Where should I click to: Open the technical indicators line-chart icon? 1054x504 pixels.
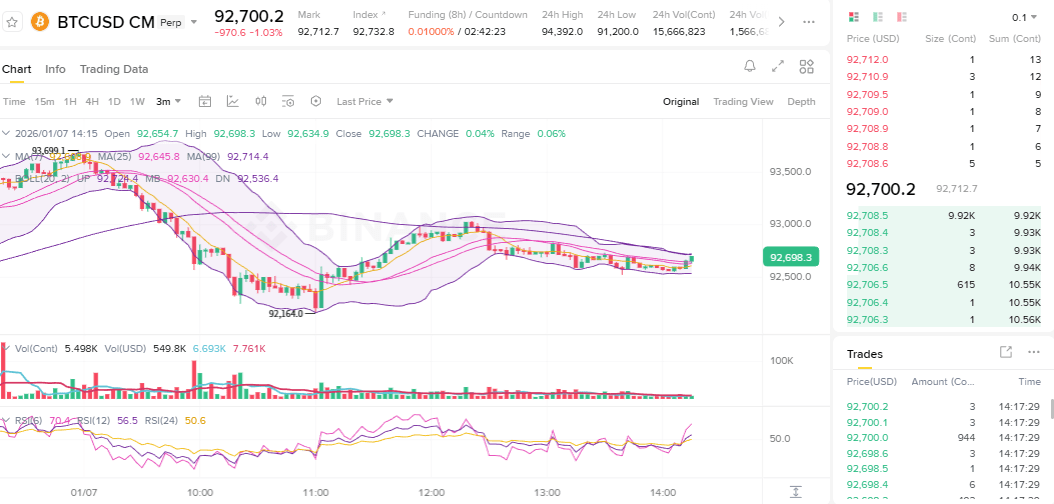[x=233, y=101]
